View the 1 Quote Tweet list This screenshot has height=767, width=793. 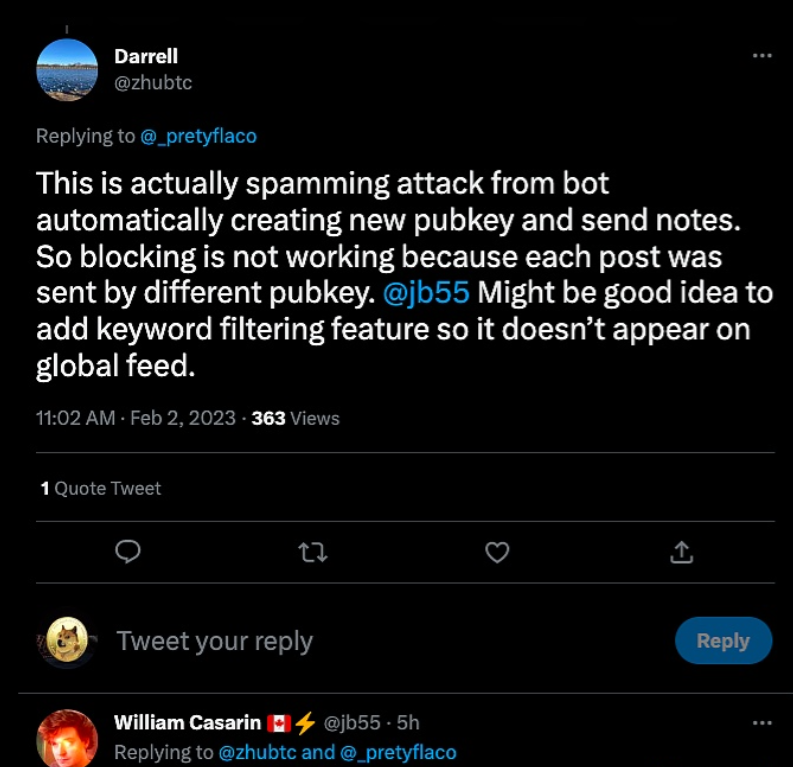click(101, 488)
